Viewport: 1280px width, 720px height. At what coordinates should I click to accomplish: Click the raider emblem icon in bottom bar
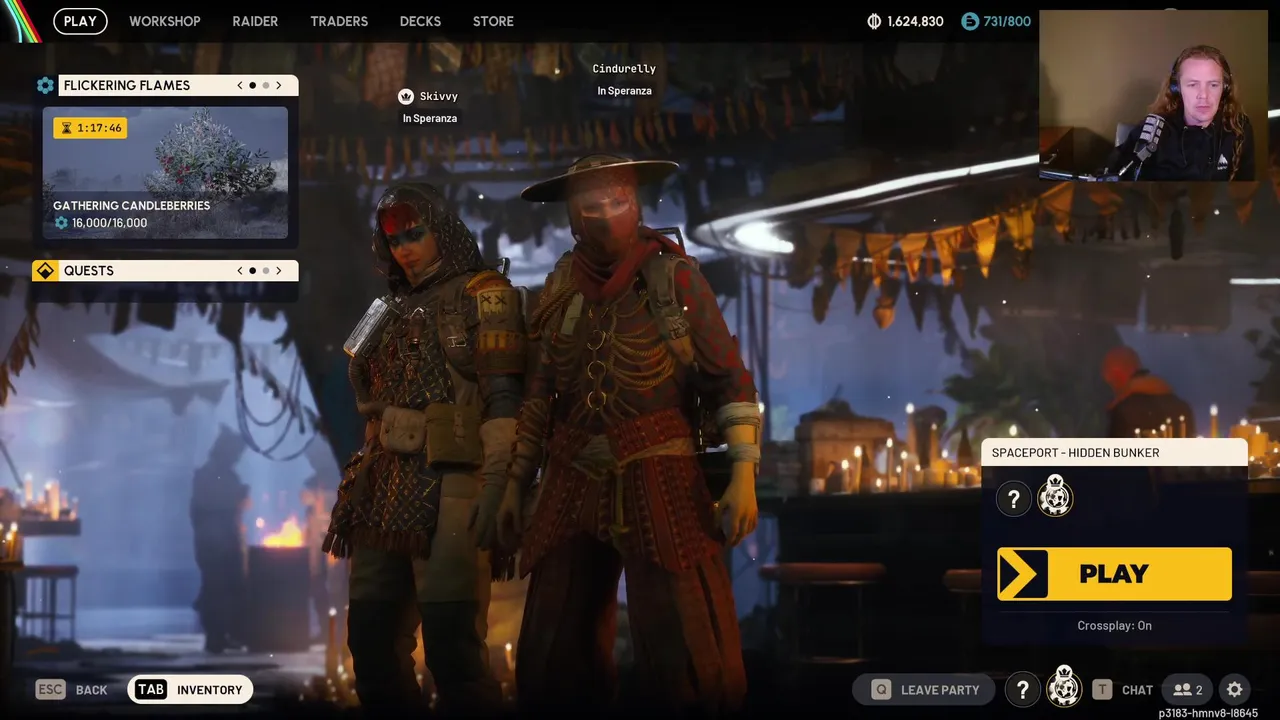coord(1064,688)
